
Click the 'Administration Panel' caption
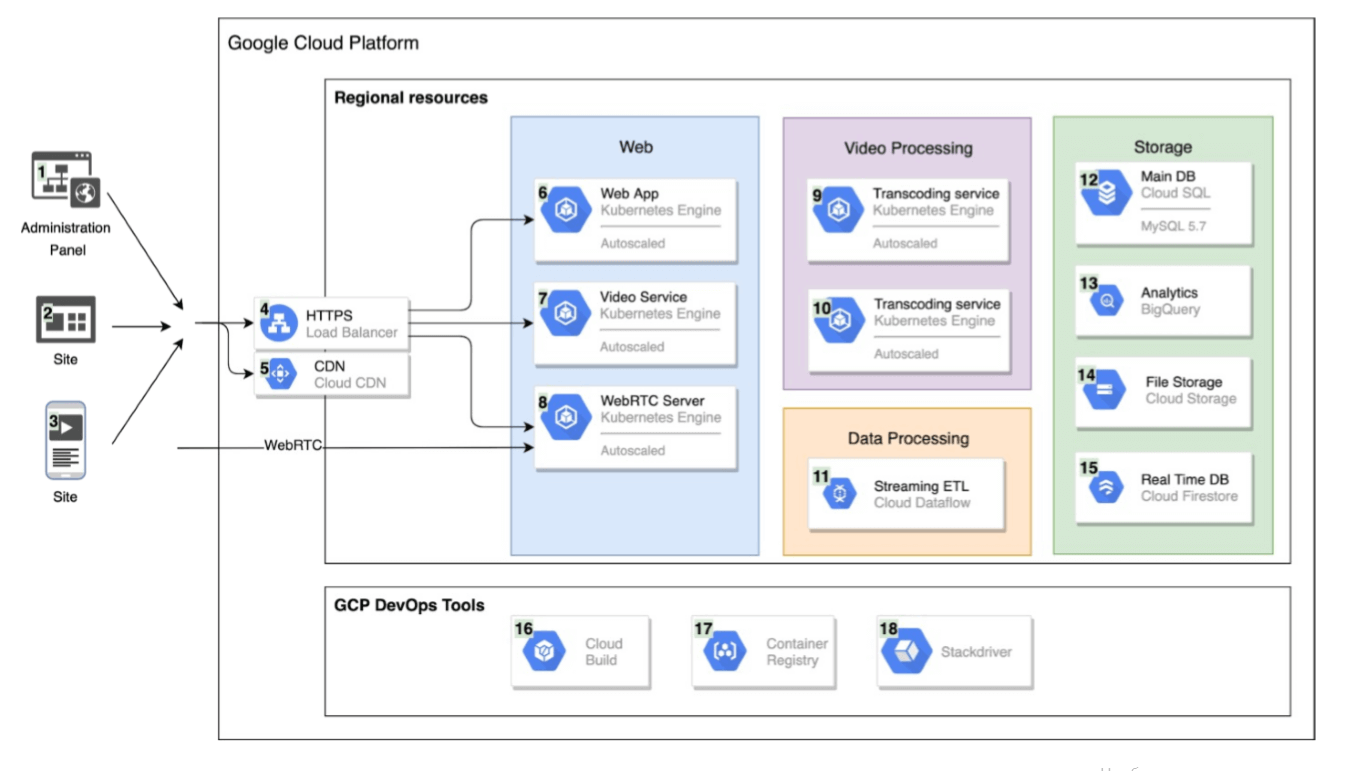(x=66, y=238)
